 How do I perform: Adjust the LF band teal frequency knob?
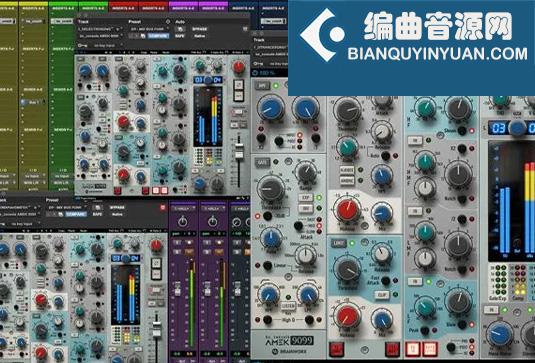(x=425, y=306)
